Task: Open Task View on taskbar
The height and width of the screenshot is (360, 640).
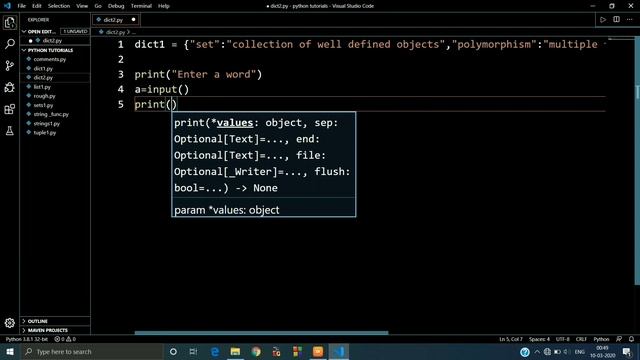Action: 193,351
